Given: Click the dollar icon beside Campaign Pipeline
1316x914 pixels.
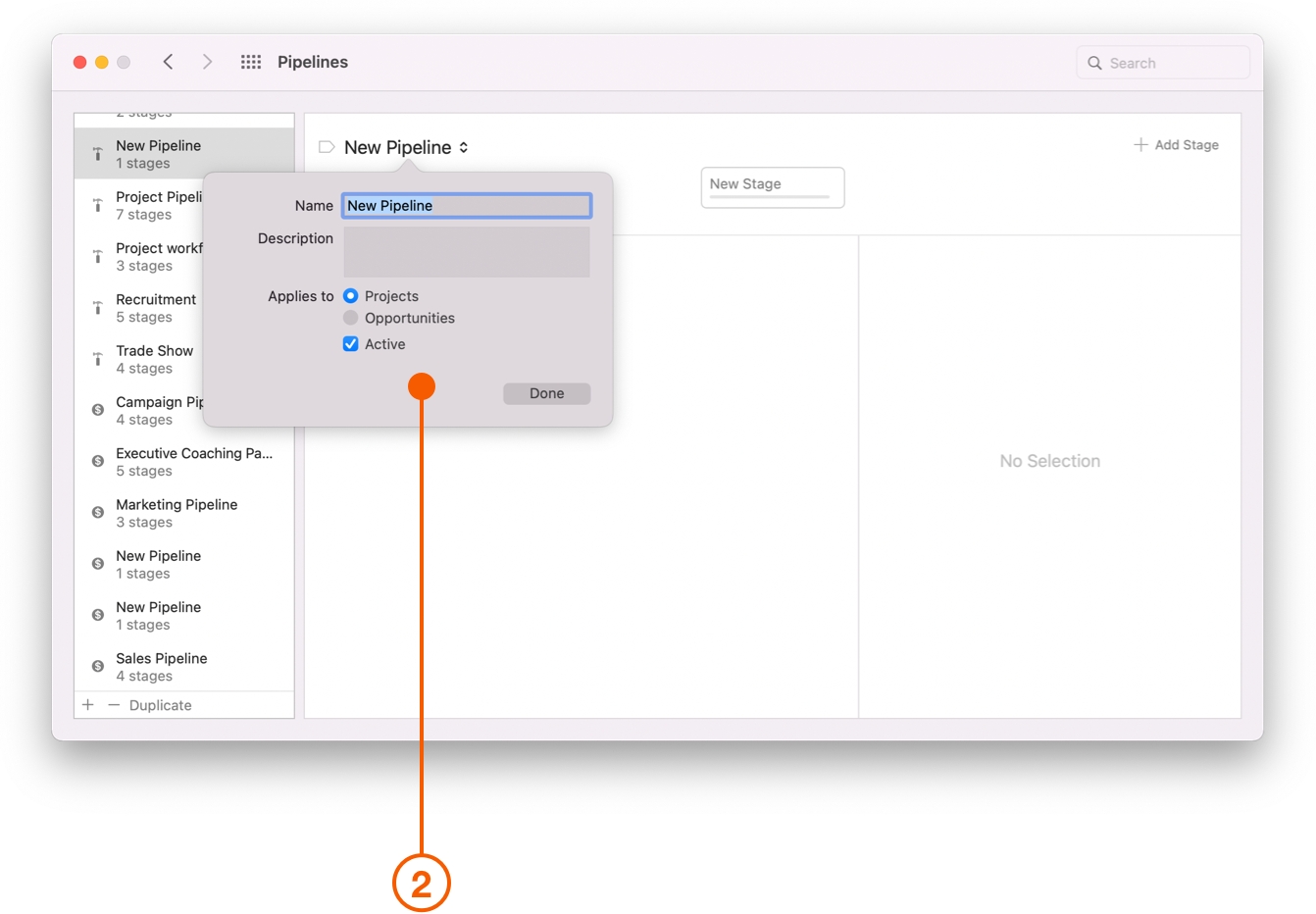Looking at the screenshot, I should (97, 409).
